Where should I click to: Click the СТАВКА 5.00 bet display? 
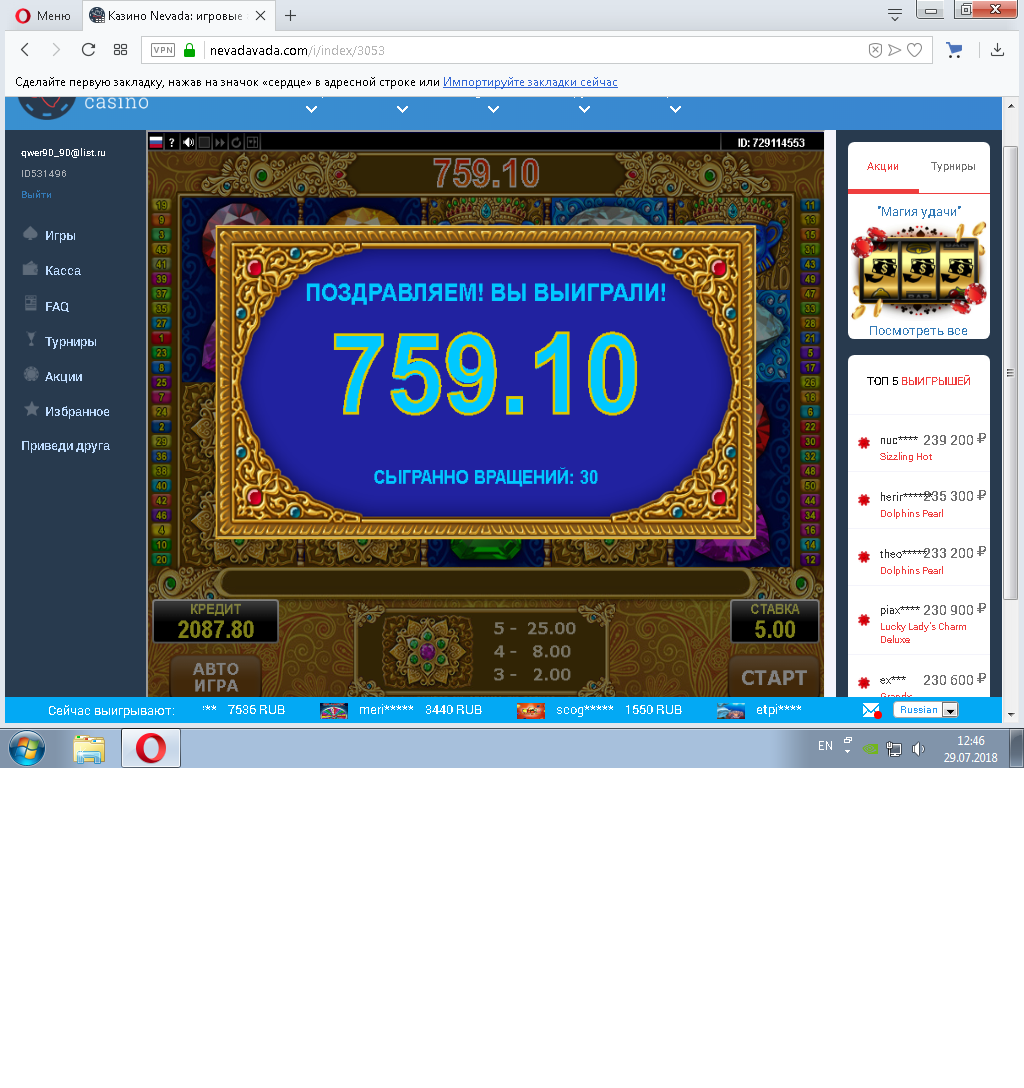coord(774,621)
